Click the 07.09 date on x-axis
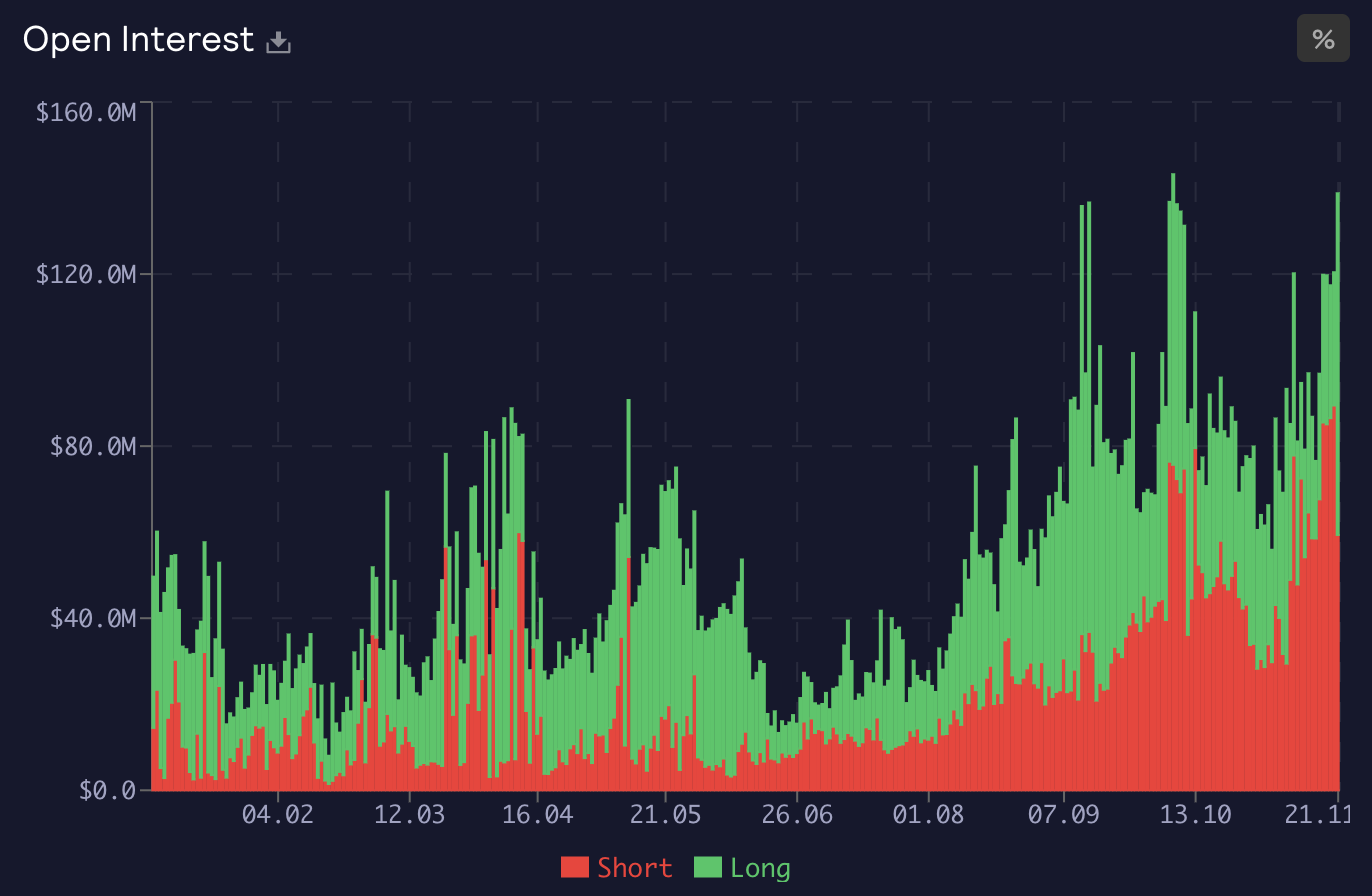 [x=1064, y=815]
